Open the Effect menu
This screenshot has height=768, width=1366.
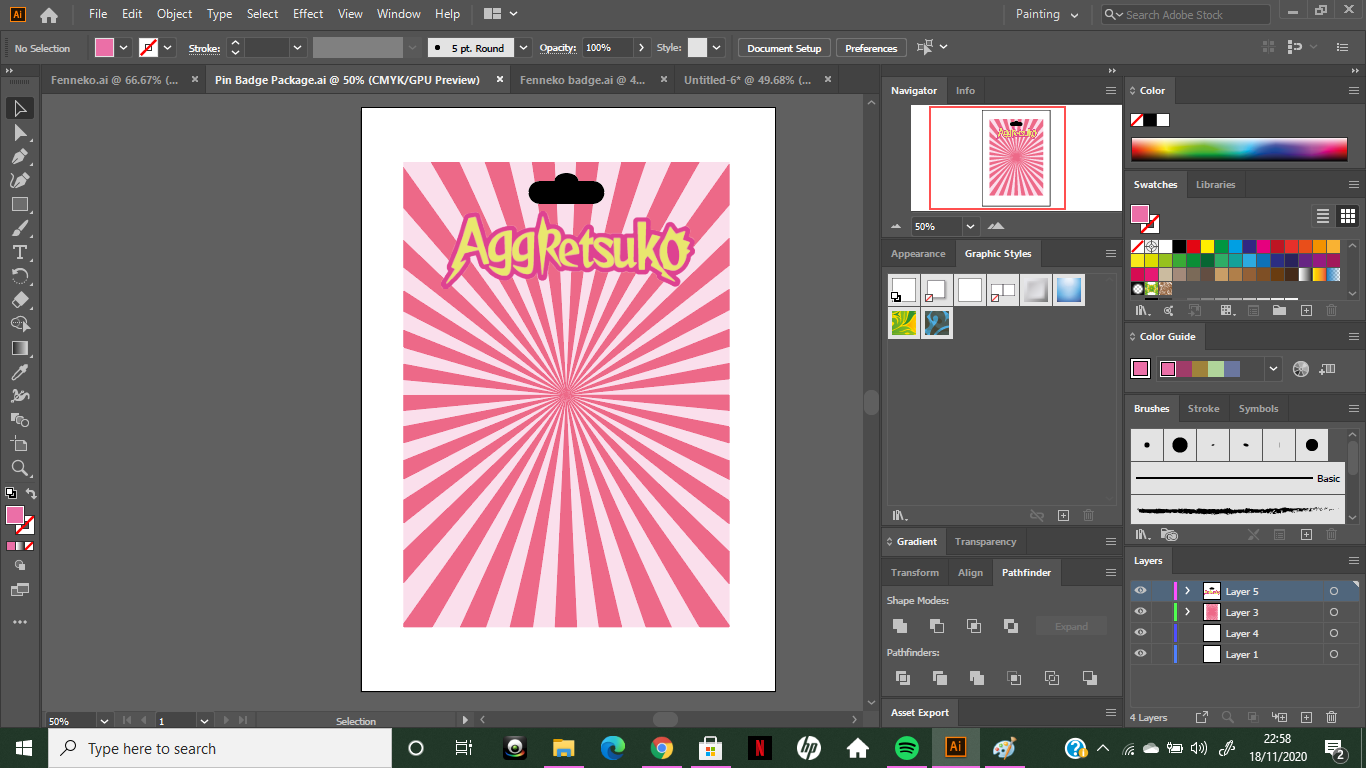[308, 14]
